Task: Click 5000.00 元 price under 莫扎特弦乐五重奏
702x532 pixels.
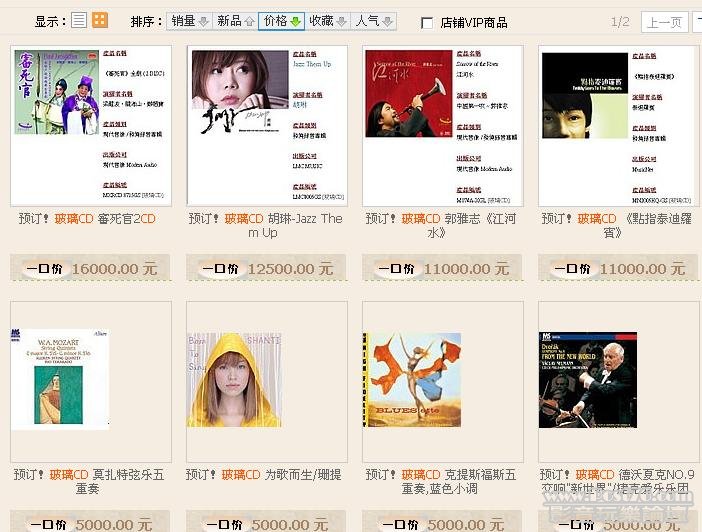Action: [x=114, y=524]
